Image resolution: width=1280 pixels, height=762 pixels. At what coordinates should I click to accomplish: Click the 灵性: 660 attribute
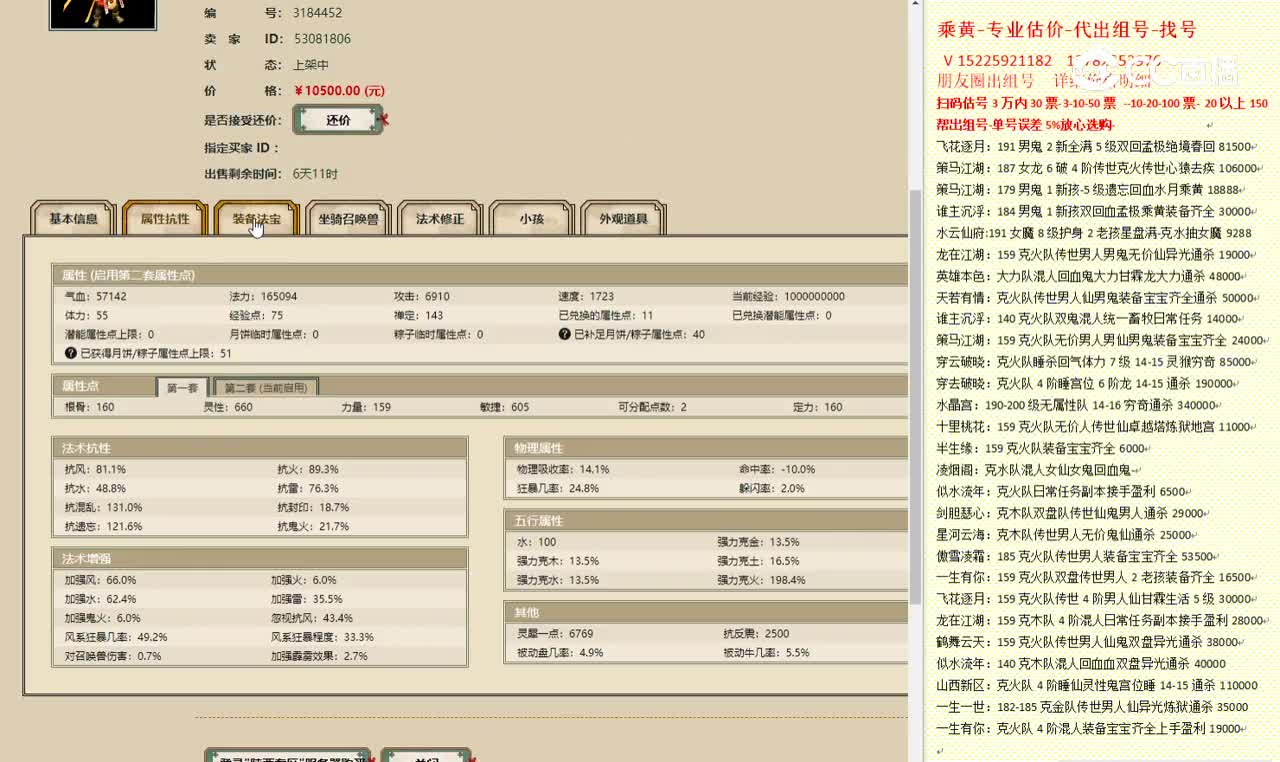tap(227, 407)
